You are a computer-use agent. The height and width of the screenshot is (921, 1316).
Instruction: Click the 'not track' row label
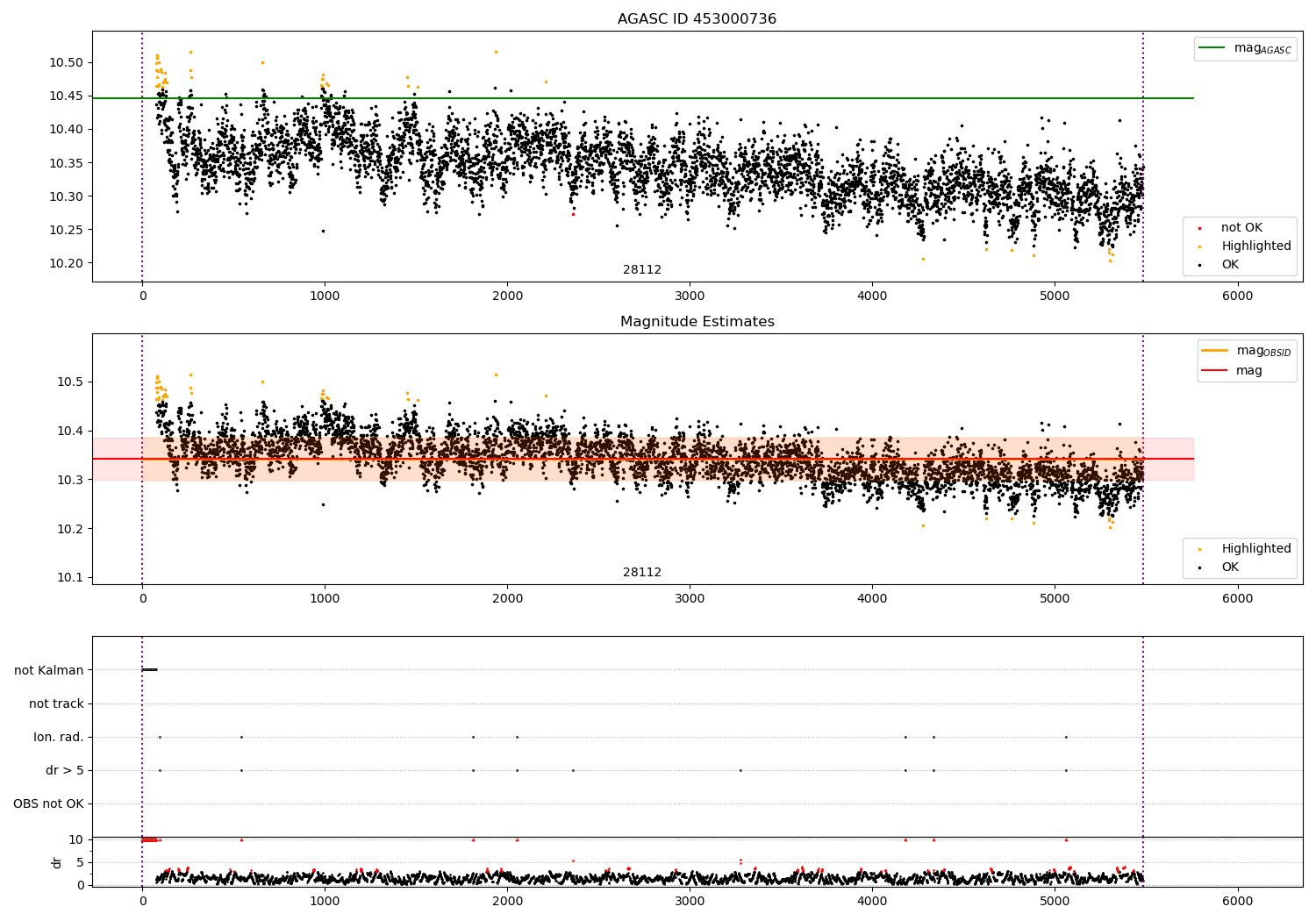coord(56,703)
